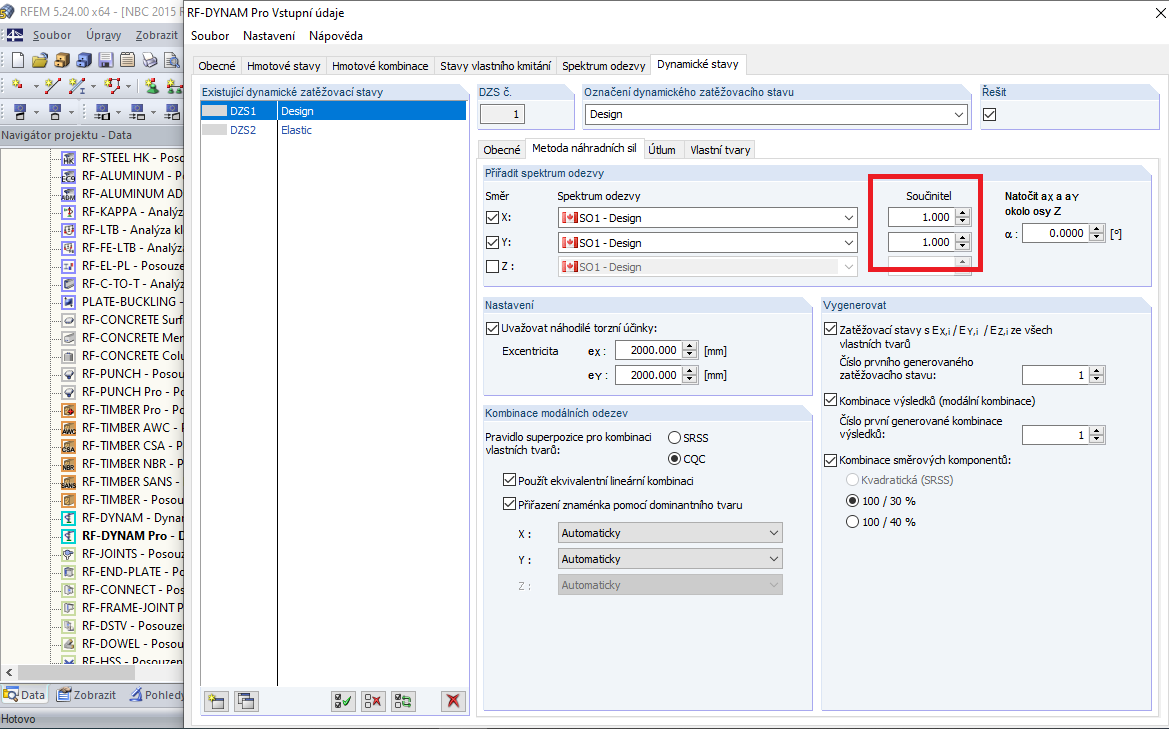Click the Open file folder icon

40,60
